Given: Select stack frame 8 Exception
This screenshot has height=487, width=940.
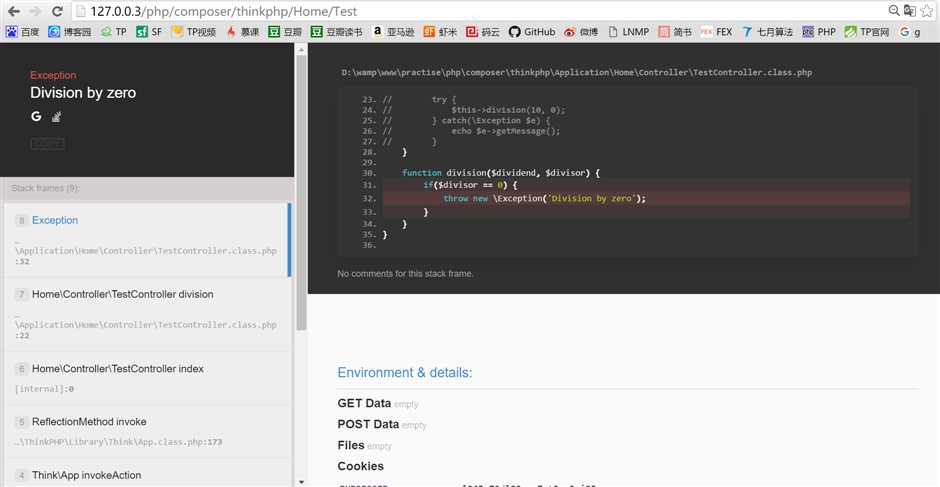Looking at the screenshot, I should pos(146,240).
